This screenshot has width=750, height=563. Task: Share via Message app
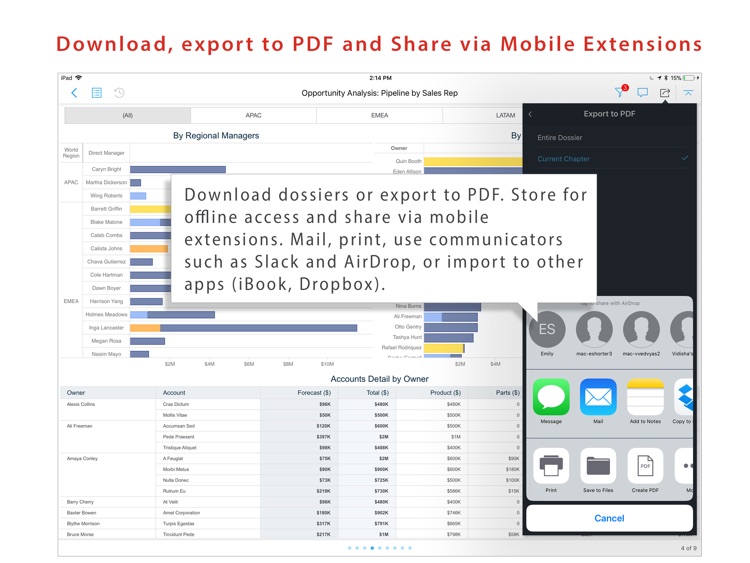tap(551, 401)
